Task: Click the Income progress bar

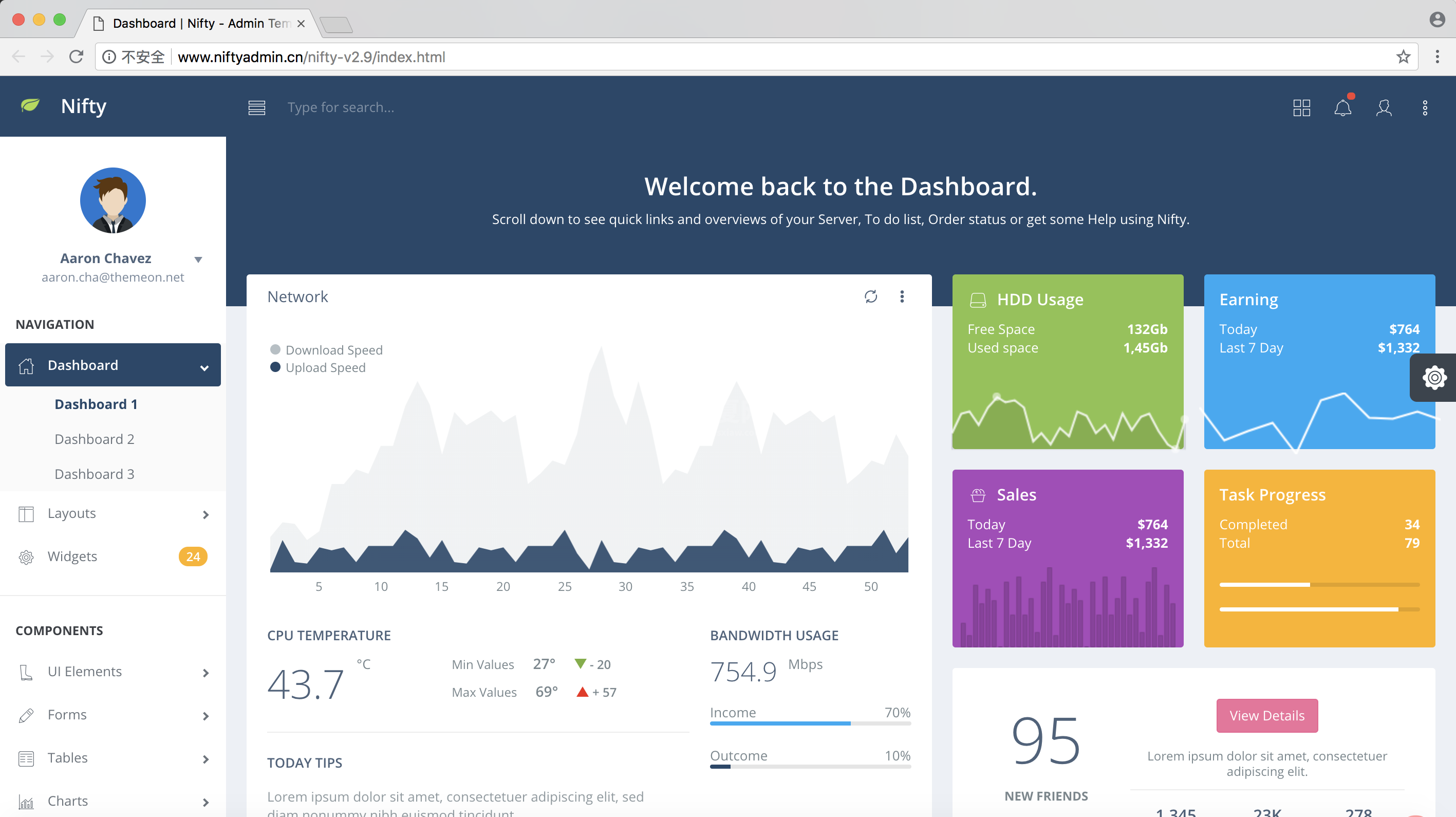Action: pos(810,723)
